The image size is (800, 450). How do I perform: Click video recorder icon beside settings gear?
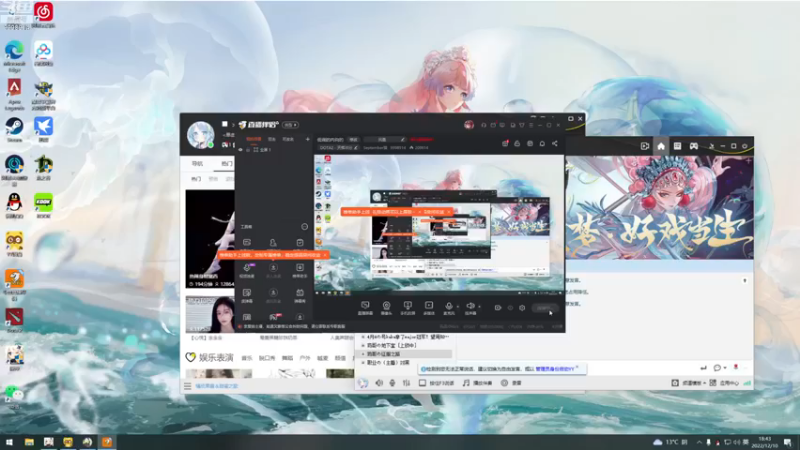pyautogui.click(x=498, y=308)
